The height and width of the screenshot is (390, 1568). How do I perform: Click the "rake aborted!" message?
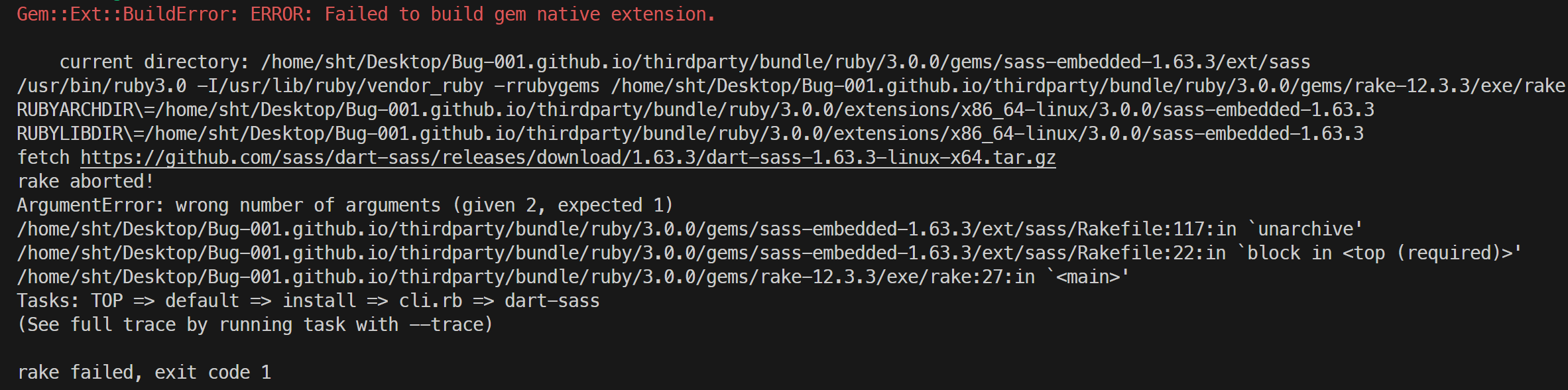click(86, 182)
